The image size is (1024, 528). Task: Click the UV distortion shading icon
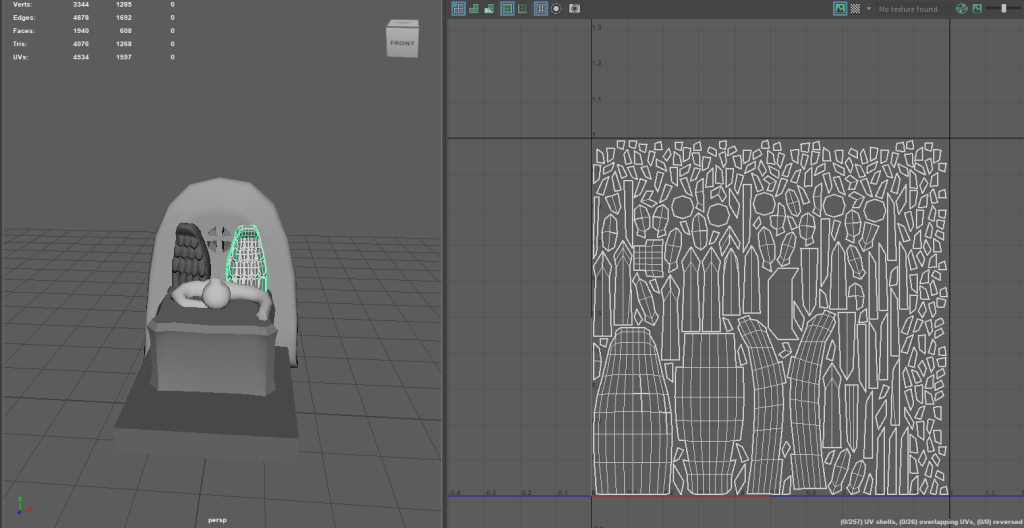(489, 8)
